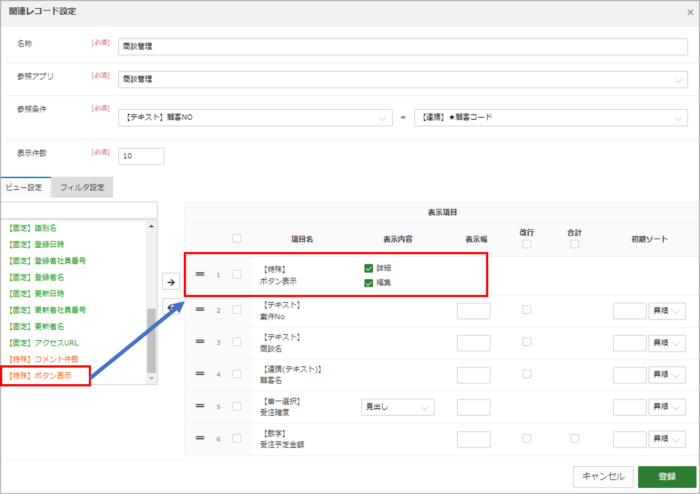
Task: Click the 表示幅 field for 顧客名
Action: click(474, 375)
